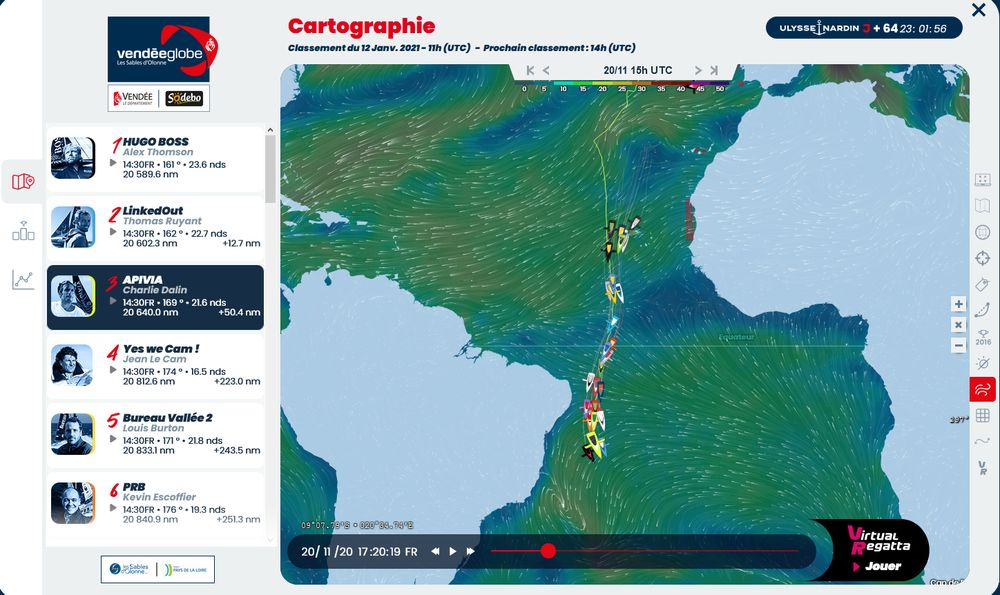Open the rankings podium sidebar icon
This screenshot has height=595, width=1000.
(x=23, y=231)
